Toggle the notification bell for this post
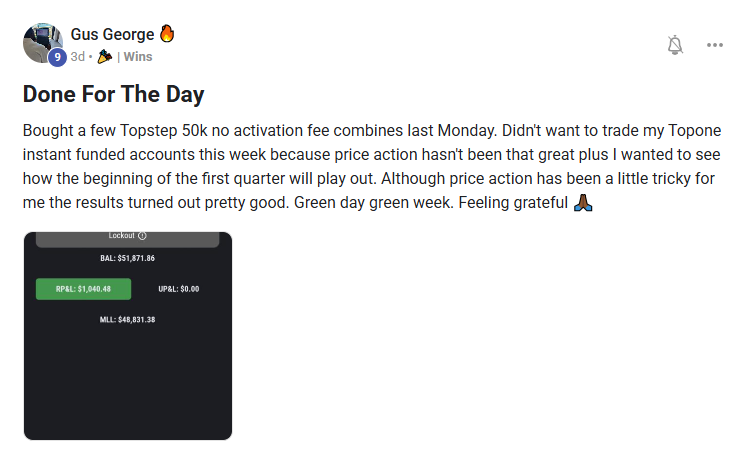755x455 pixels. click(675, 45)
